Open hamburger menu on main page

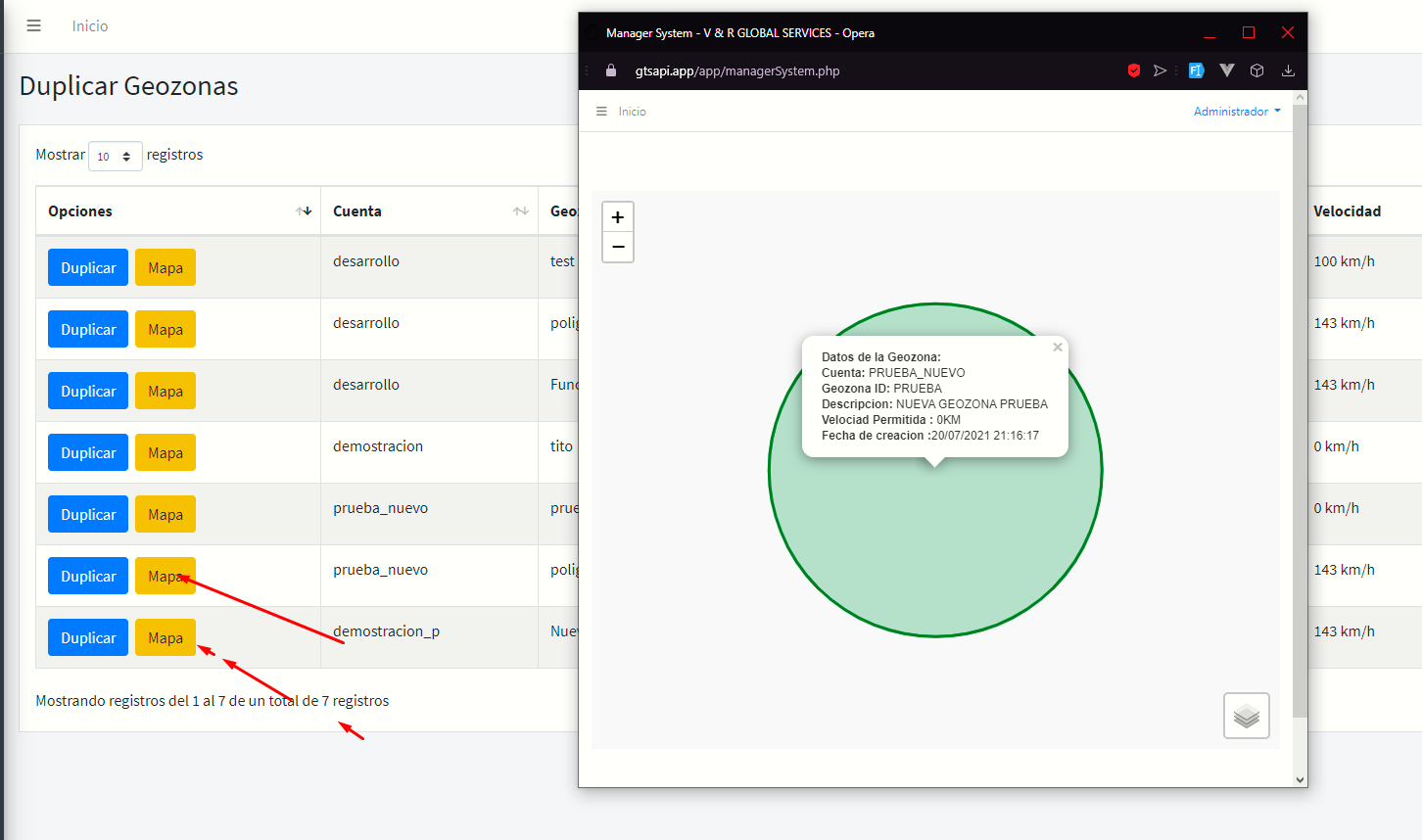pos(34,26)
